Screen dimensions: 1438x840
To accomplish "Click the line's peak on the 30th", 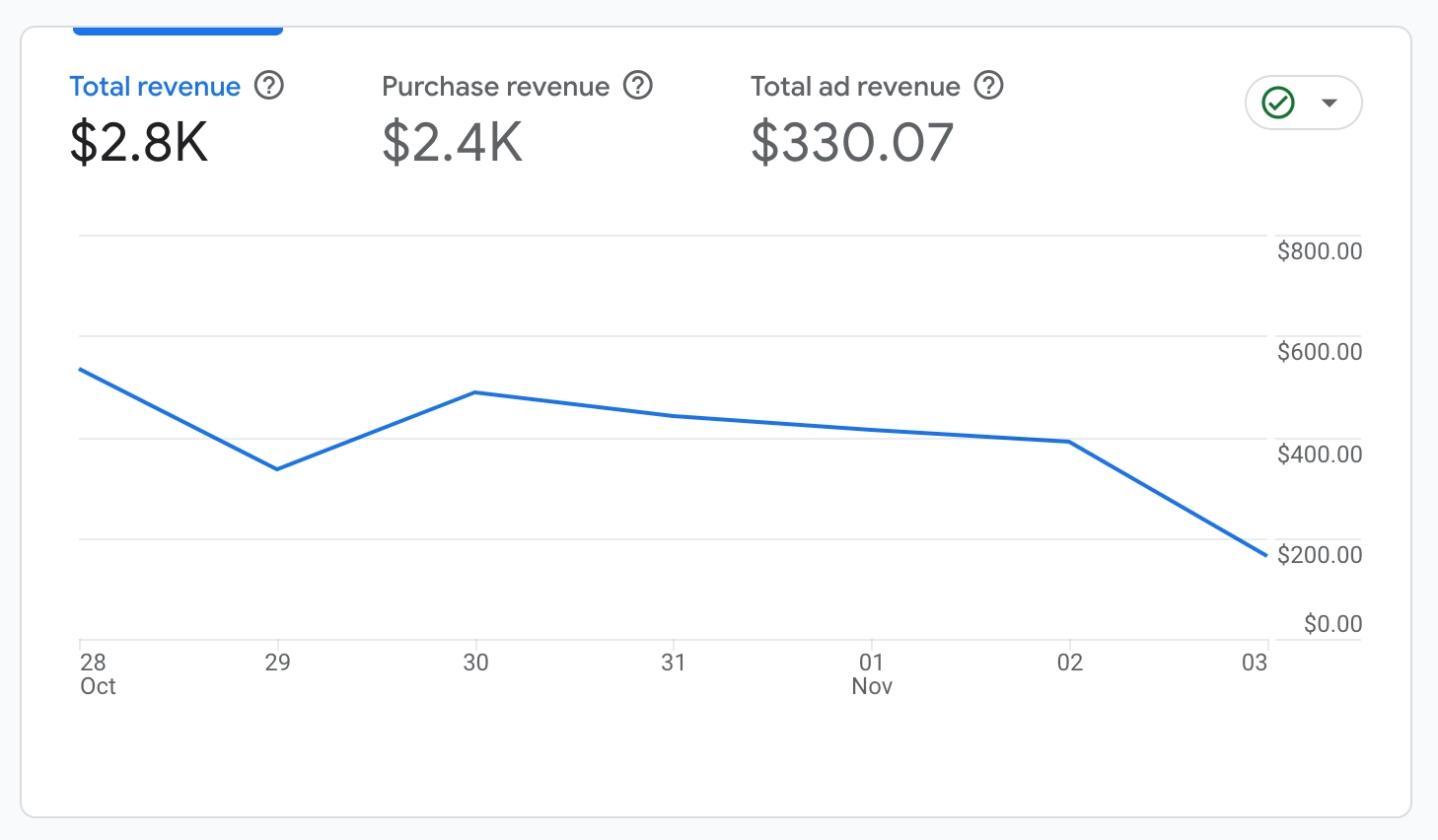I will (x=475, y=392).
